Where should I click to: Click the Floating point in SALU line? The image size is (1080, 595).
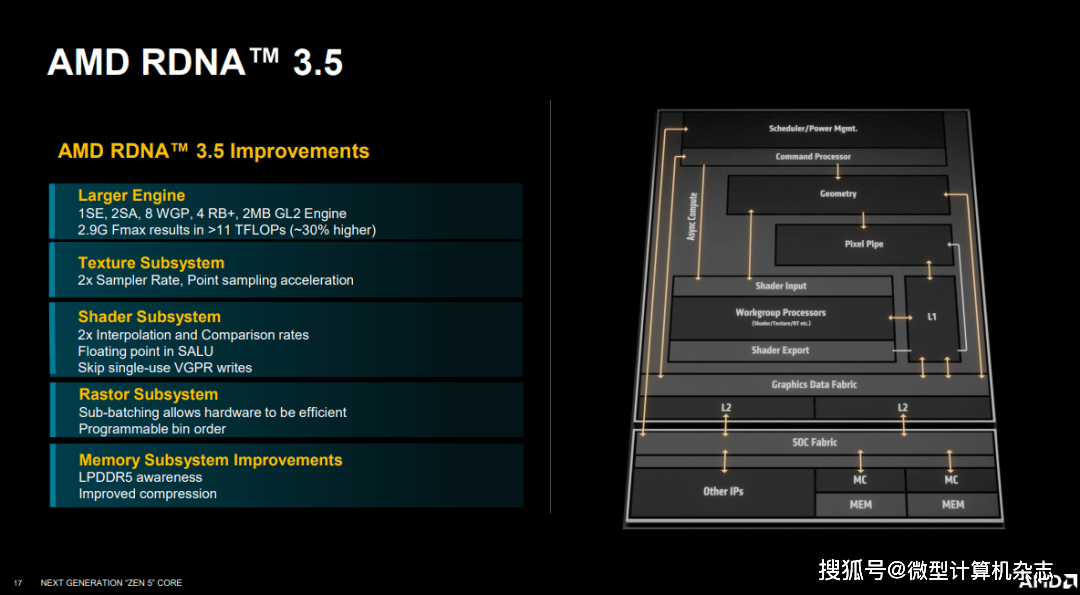[x=145, y=351]
